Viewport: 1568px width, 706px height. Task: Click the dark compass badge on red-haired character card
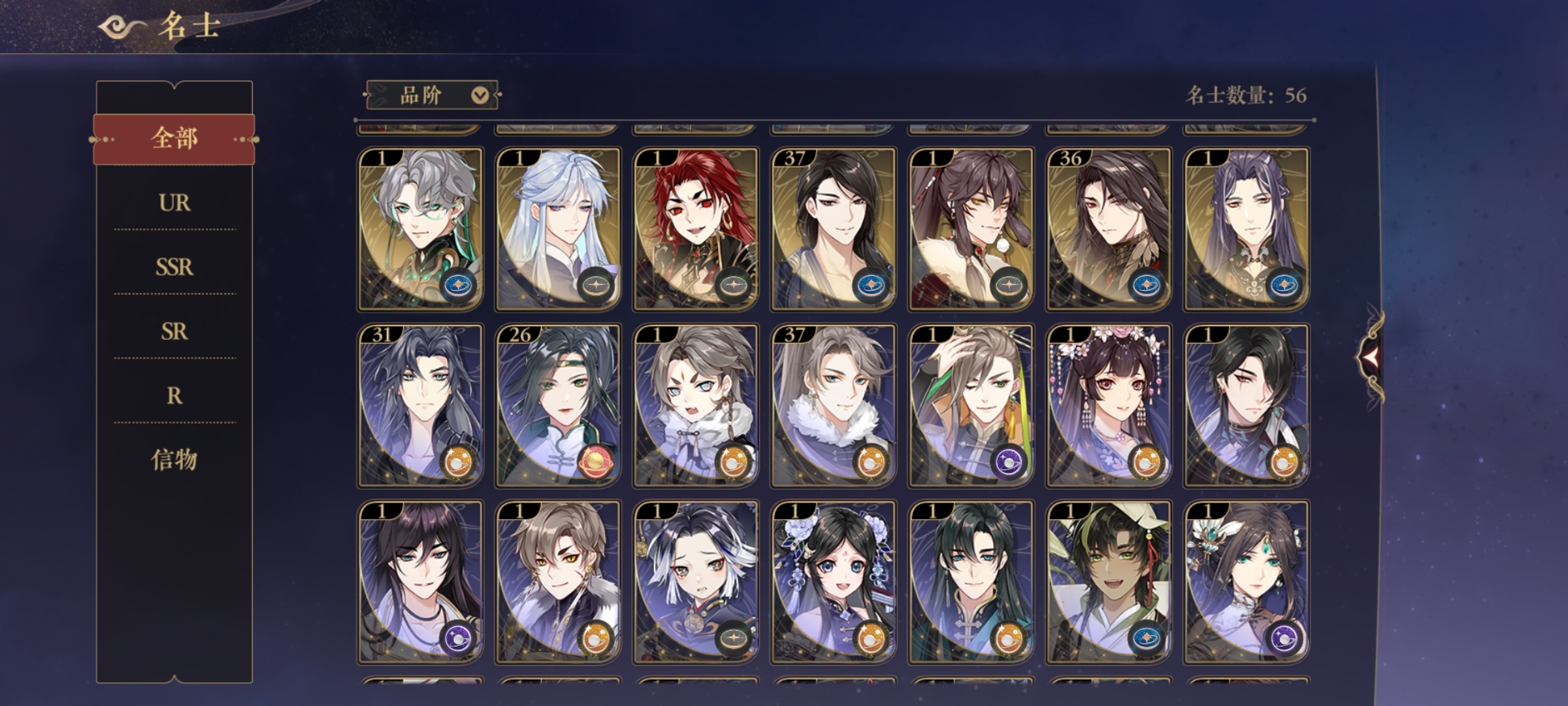tap(733, 286)
